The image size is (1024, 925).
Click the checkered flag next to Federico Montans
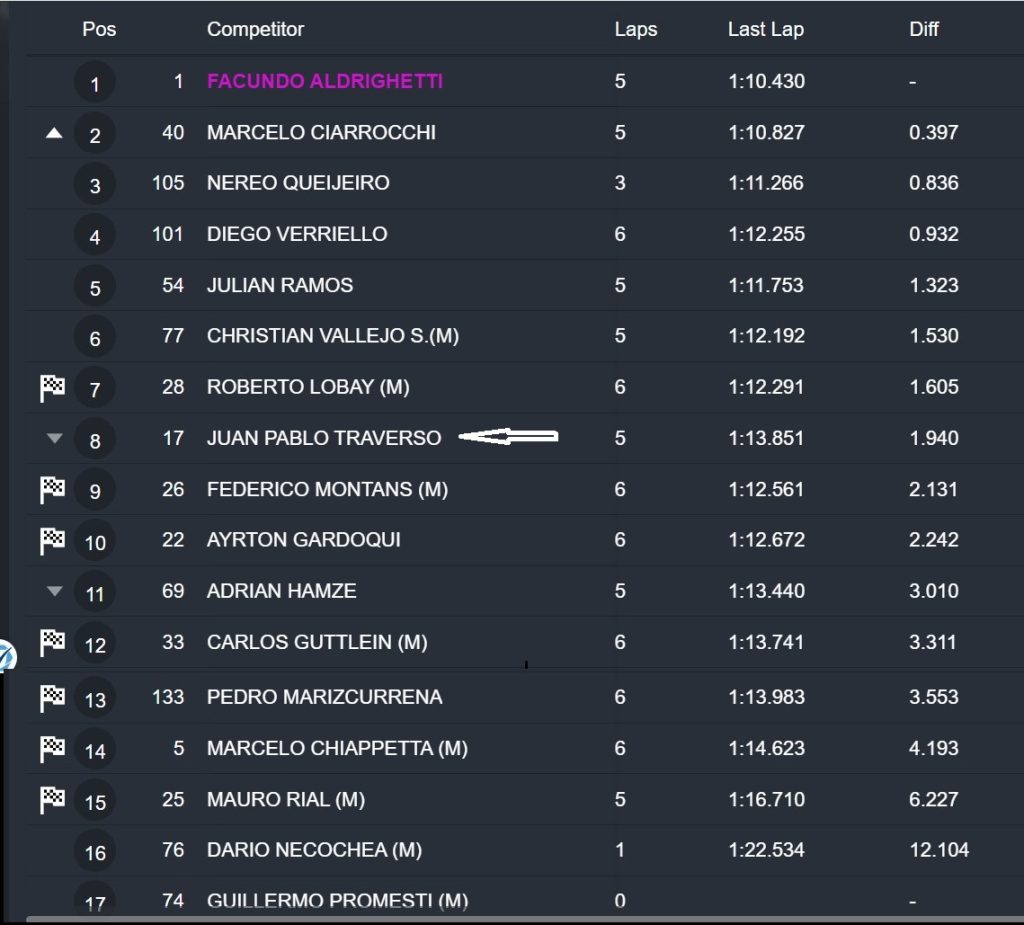point(52,490)
